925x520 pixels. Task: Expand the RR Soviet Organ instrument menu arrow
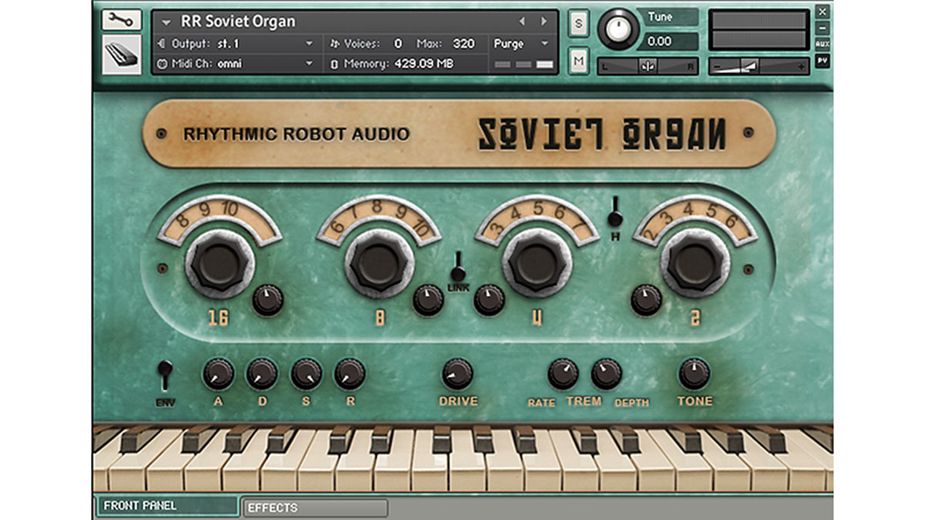[167, 22]
